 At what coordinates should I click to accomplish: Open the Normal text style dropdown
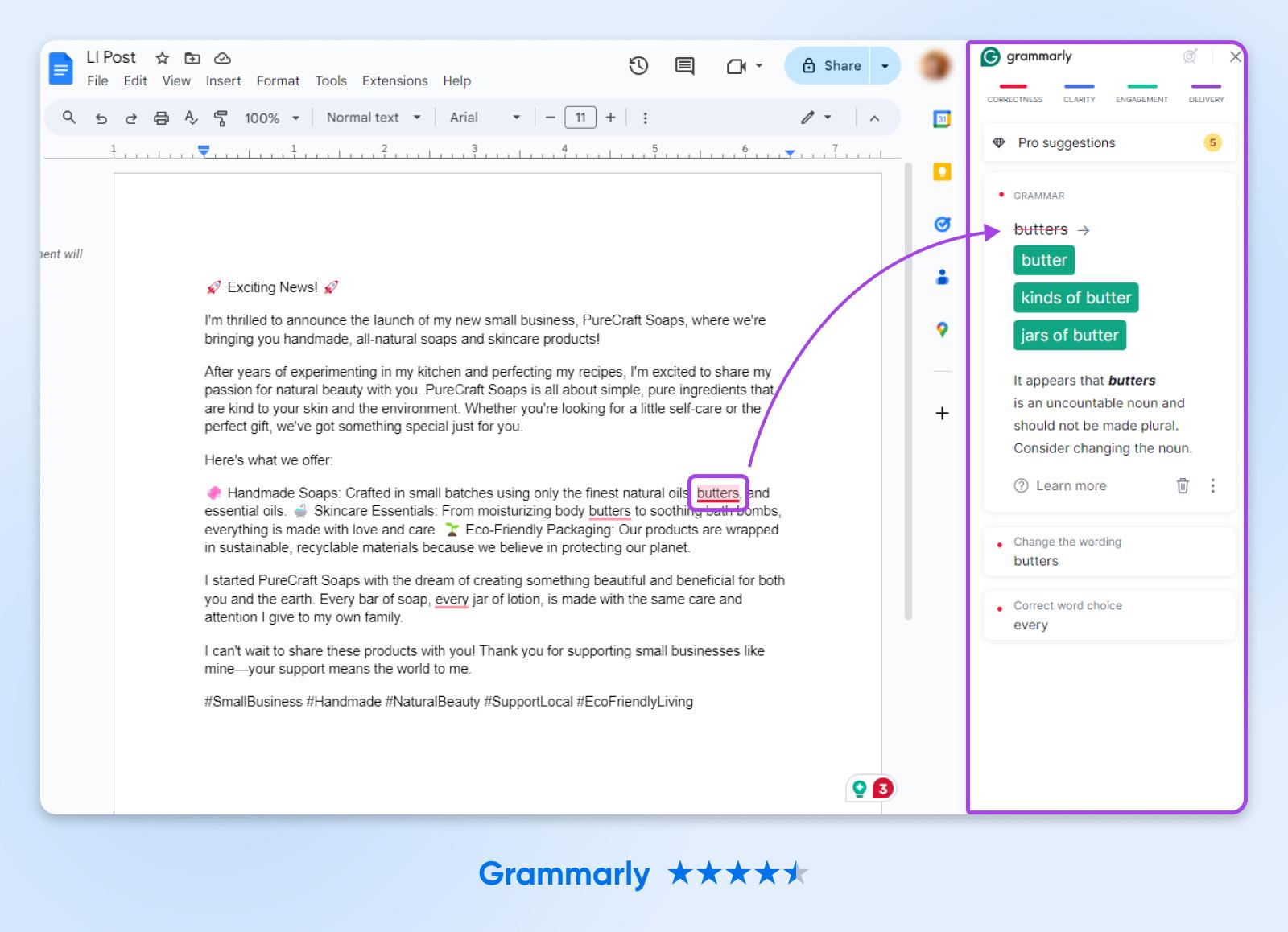click(x=374, y=118)
